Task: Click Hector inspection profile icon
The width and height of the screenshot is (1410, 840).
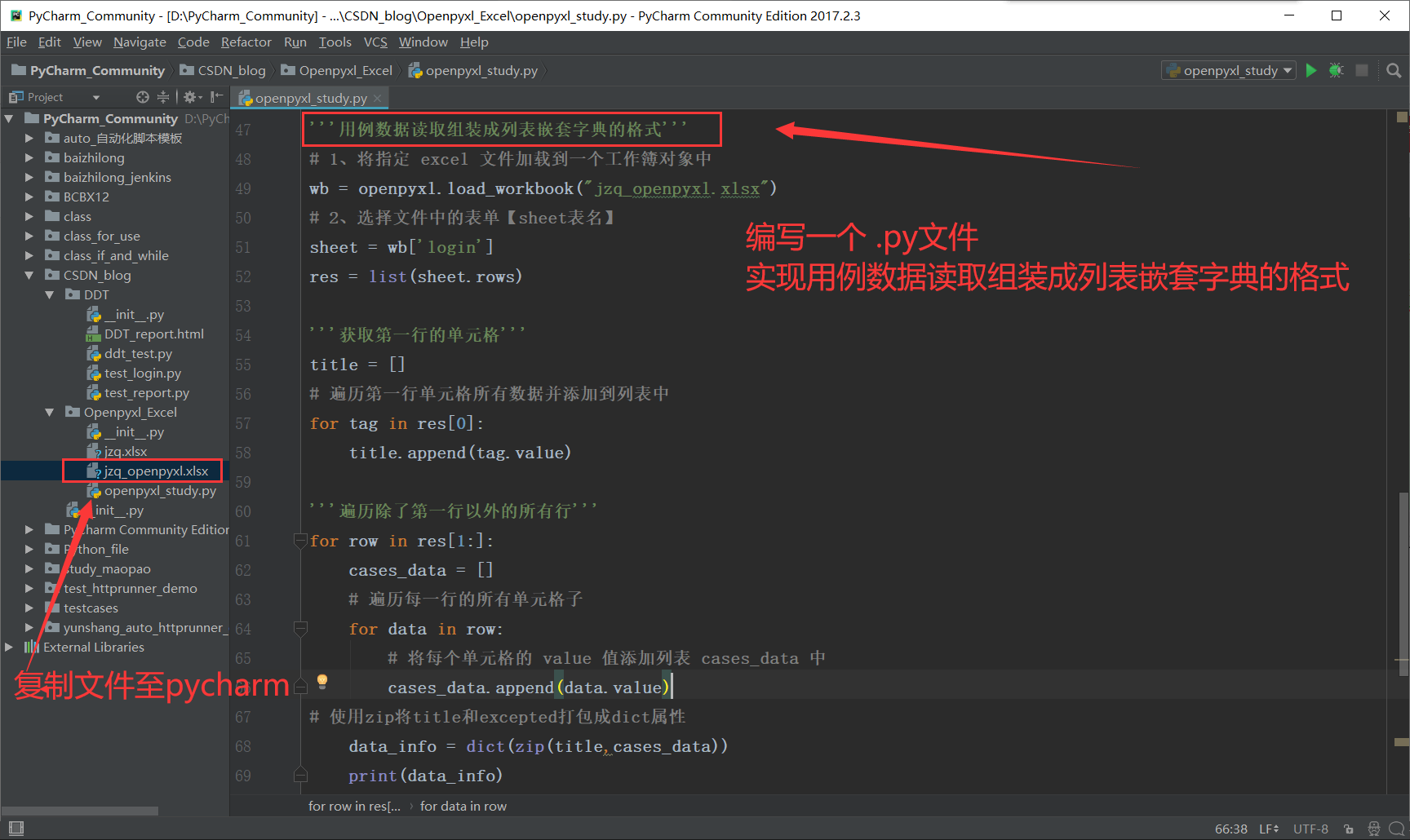Action: (1375, 829)
